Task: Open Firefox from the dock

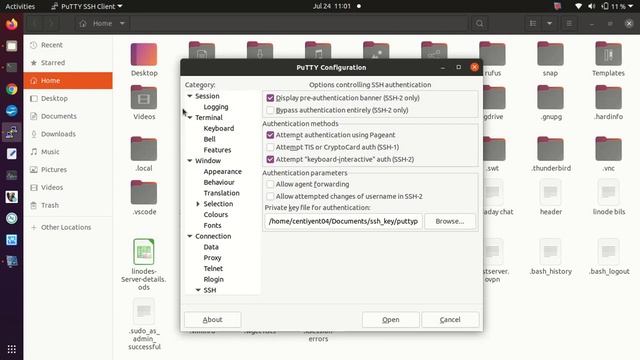Action: click(x=11, y=24)
